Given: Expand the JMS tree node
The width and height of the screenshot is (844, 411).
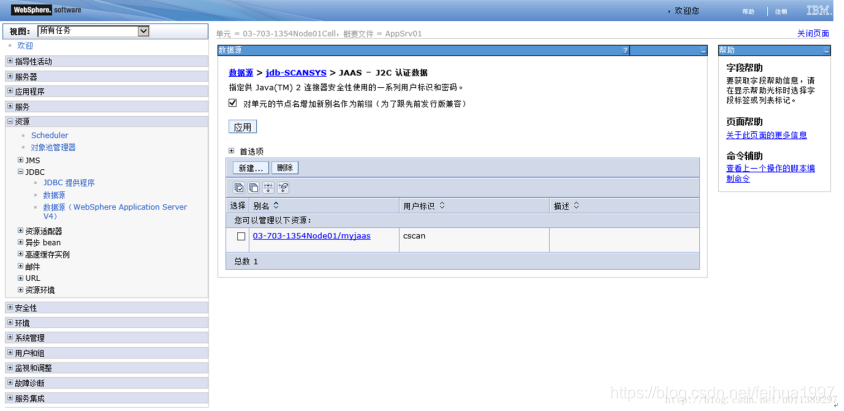Looking at the screenshot, I should pos(21,160).
